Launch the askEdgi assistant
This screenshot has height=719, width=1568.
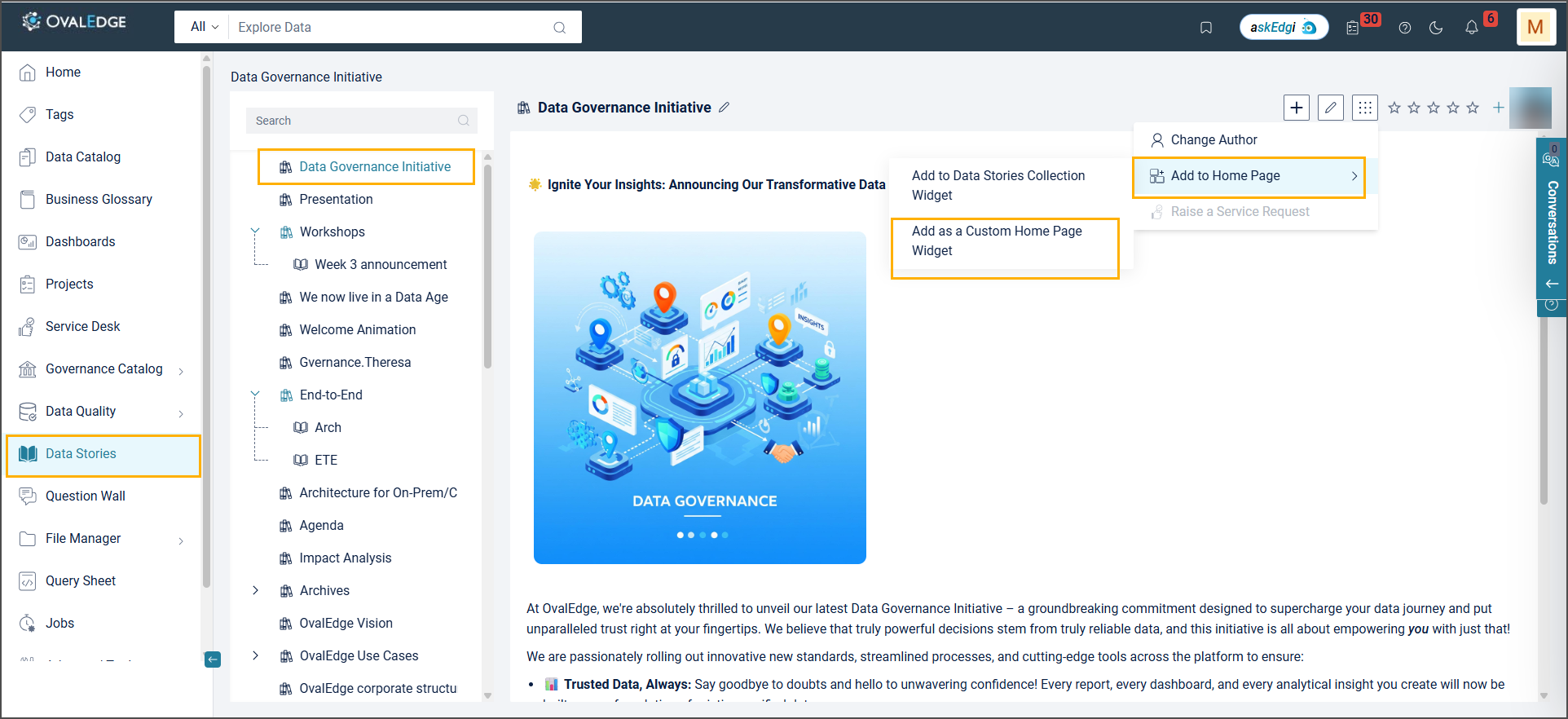coord(1284,27)
